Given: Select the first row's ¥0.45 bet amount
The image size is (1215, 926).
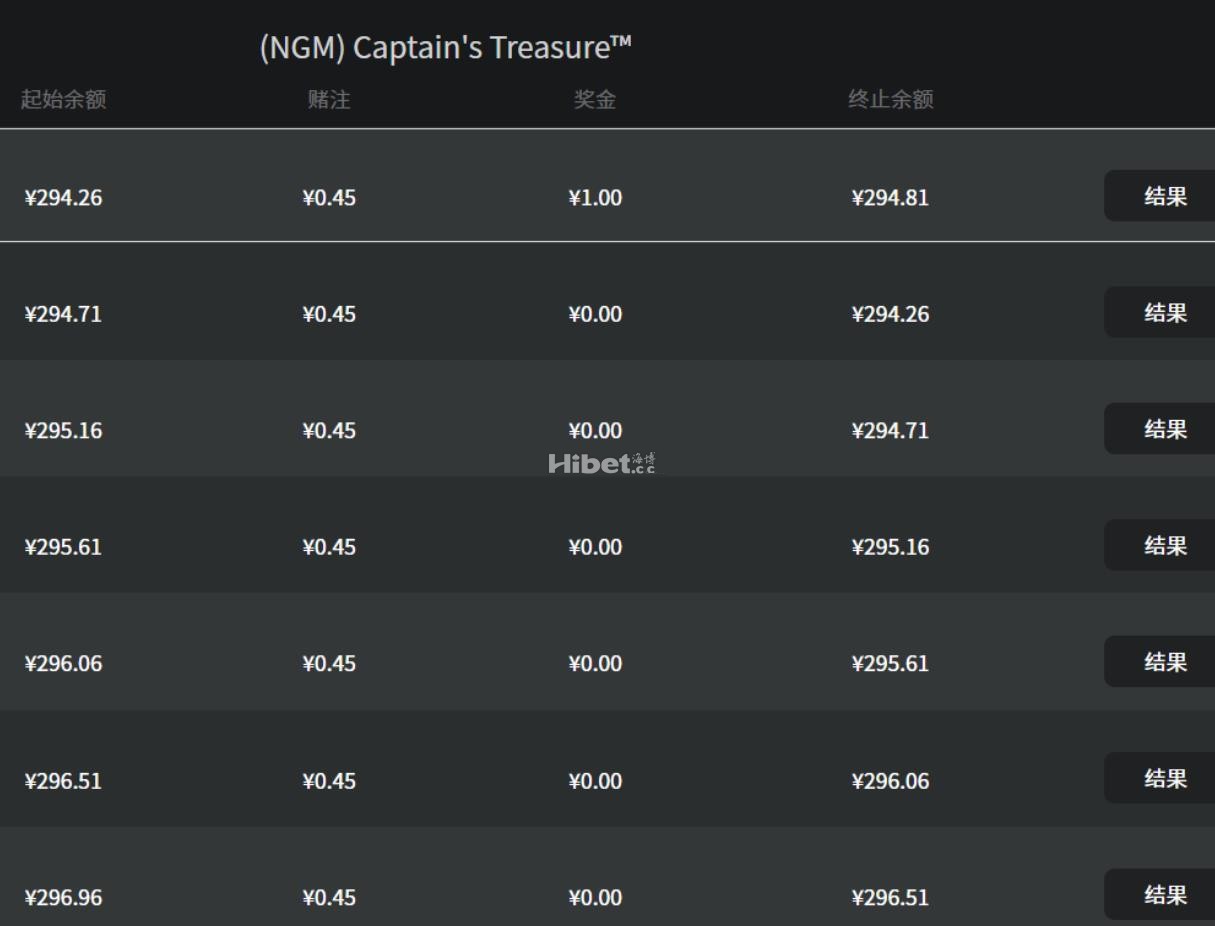Looking at the screenshot, I should (329, 197).
